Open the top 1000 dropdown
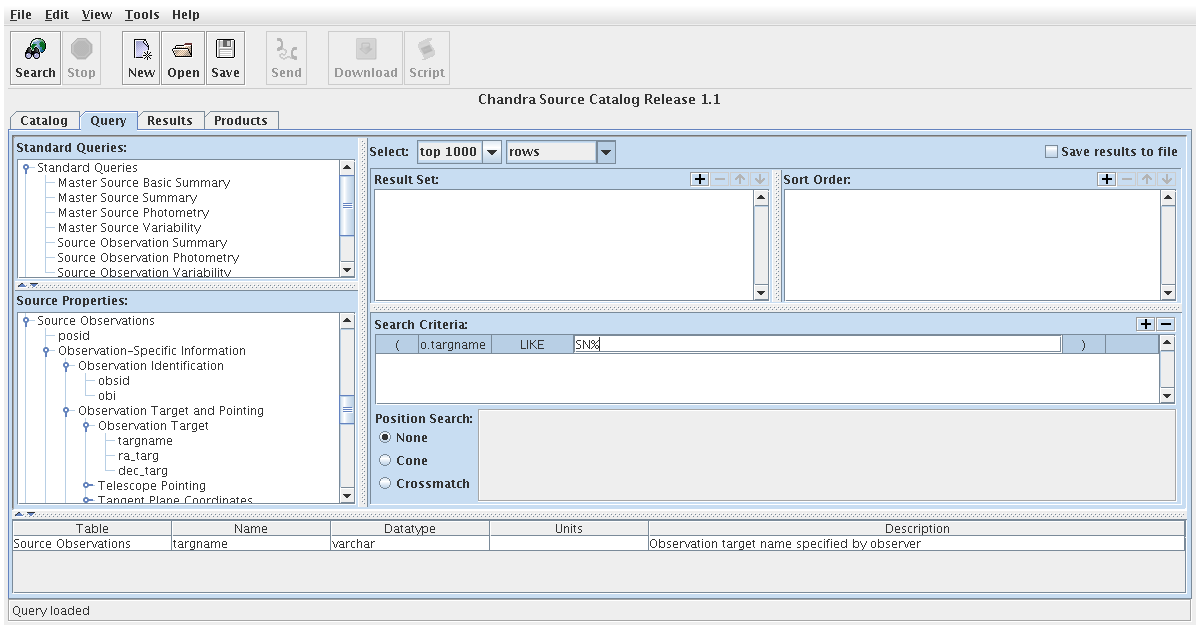The image size is (1198, 625). tap(491, 152)
